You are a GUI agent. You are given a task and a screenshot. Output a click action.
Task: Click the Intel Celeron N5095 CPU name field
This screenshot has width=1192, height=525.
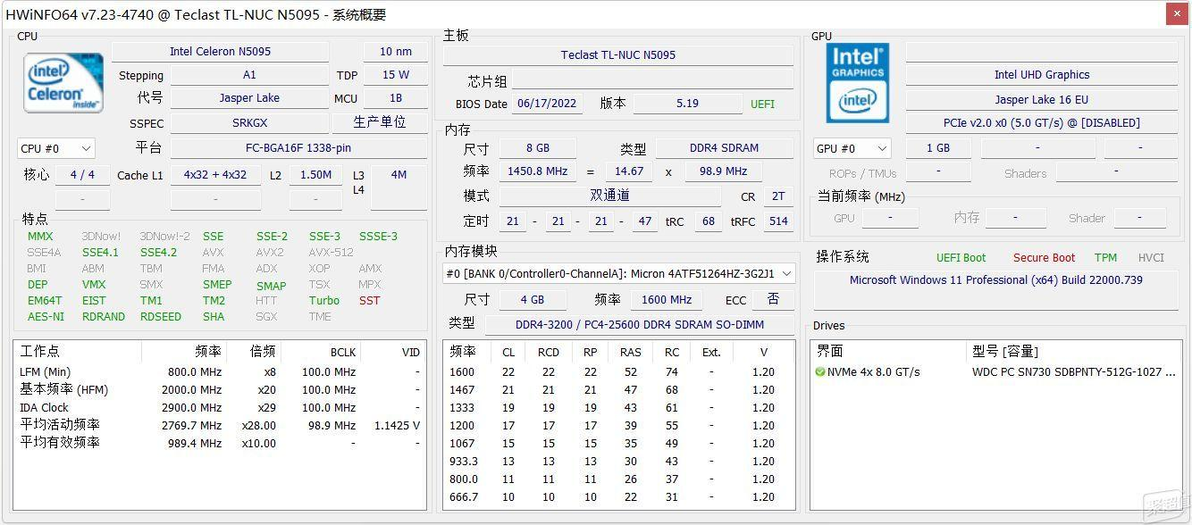(x=220, y=52)
